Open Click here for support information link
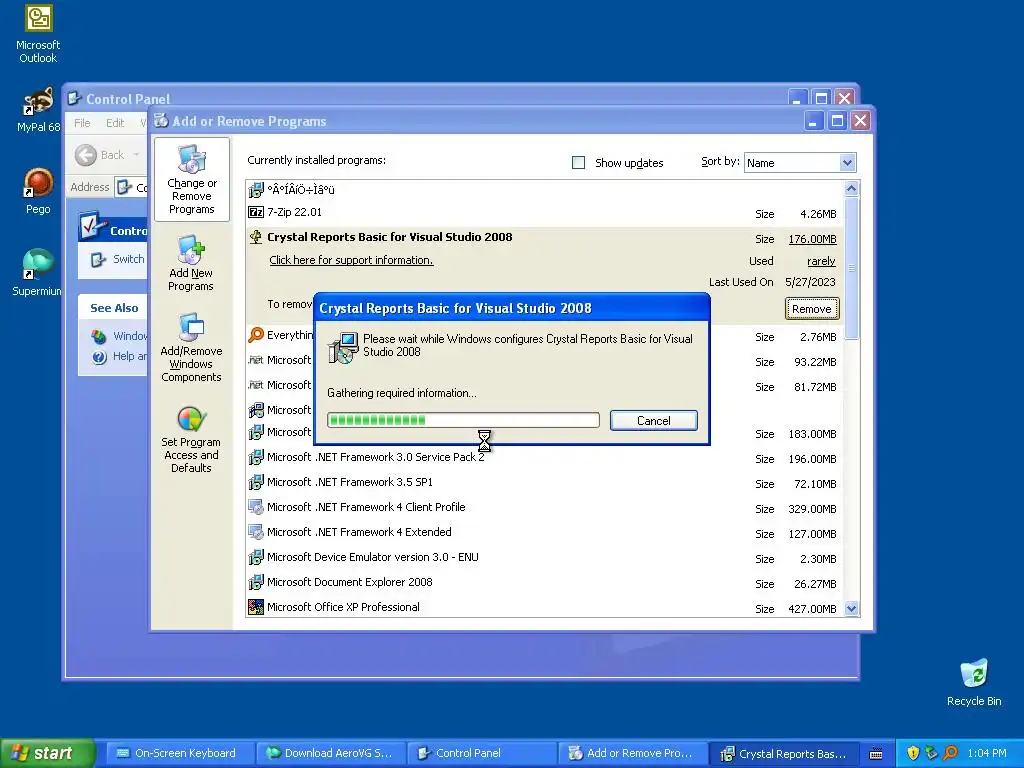 (351, 260)
